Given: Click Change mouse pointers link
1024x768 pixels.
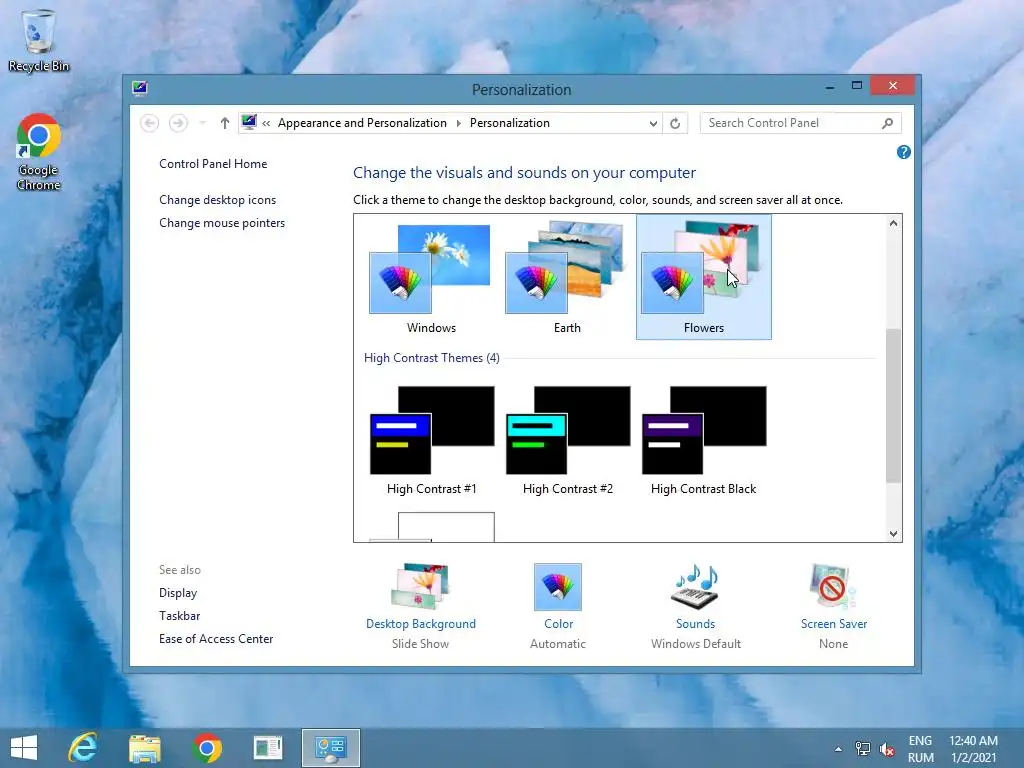Looking at the screenshot, I should pyautogui.click(x=222, y=223).
